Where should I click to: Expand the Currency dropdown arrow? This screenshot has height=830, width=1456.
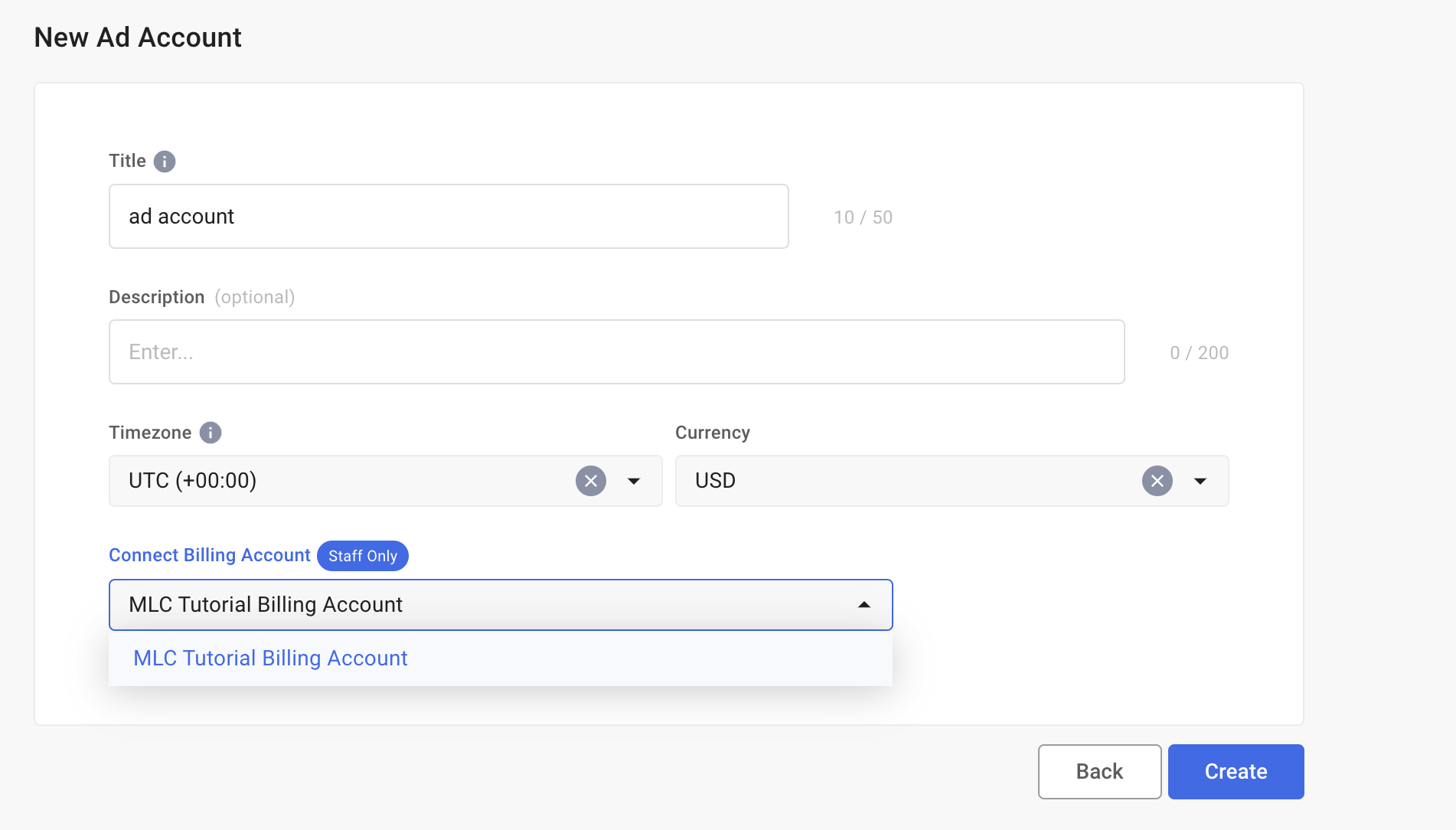pos(1200,481)
